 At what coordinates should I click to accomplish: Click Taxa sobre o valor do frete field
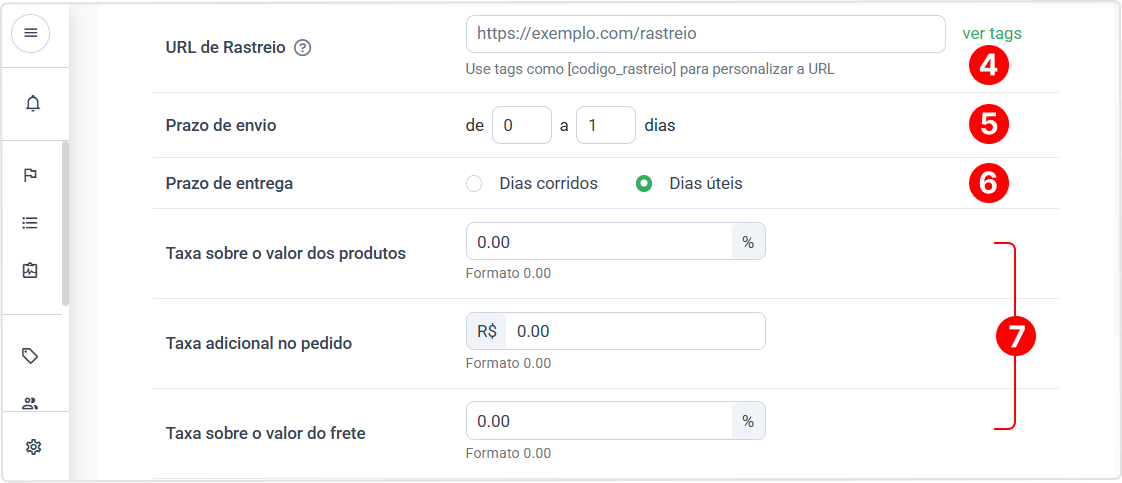599,421
